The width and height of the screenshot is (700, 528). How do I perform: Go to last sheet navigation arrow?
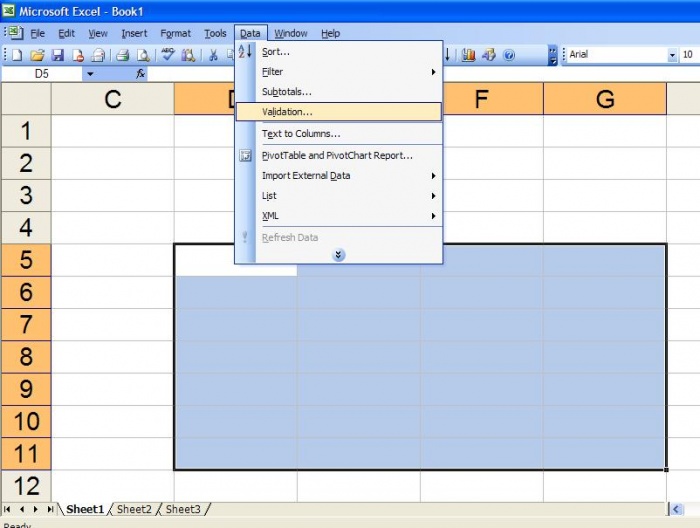point(50,509)
